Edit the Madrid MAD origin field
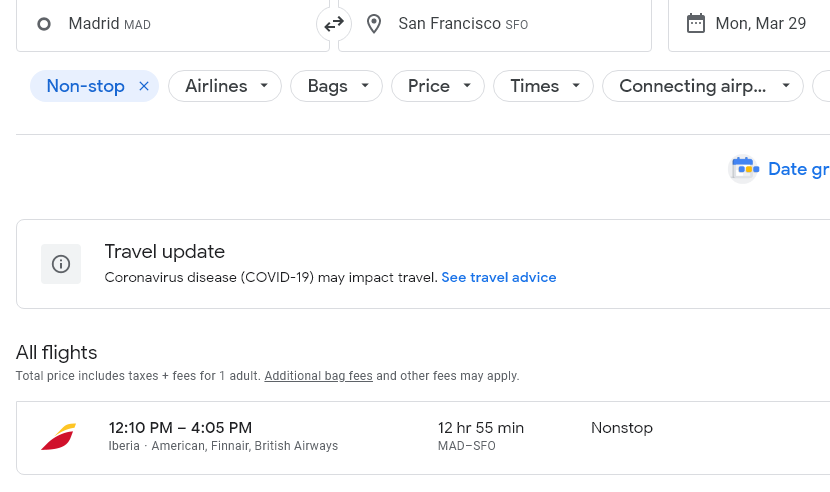This screenshot has width=830, height=492. pyautogui.click(x=173, y=24)
